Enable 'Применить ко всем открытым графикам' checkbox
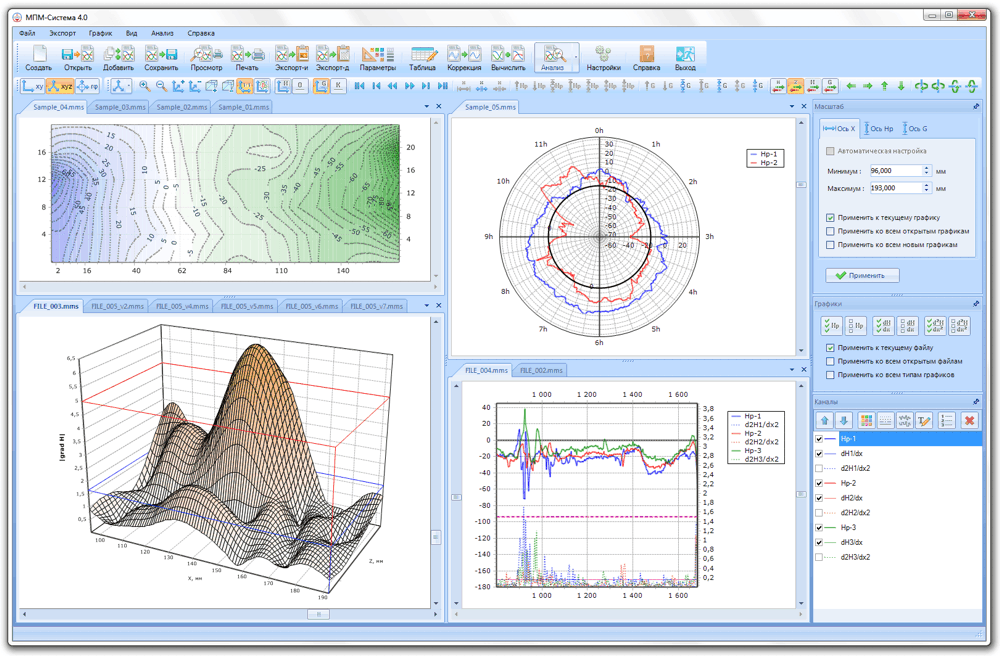Image resolution: width=1000 pixels, height=656 pixels. (x=830, y=231)
